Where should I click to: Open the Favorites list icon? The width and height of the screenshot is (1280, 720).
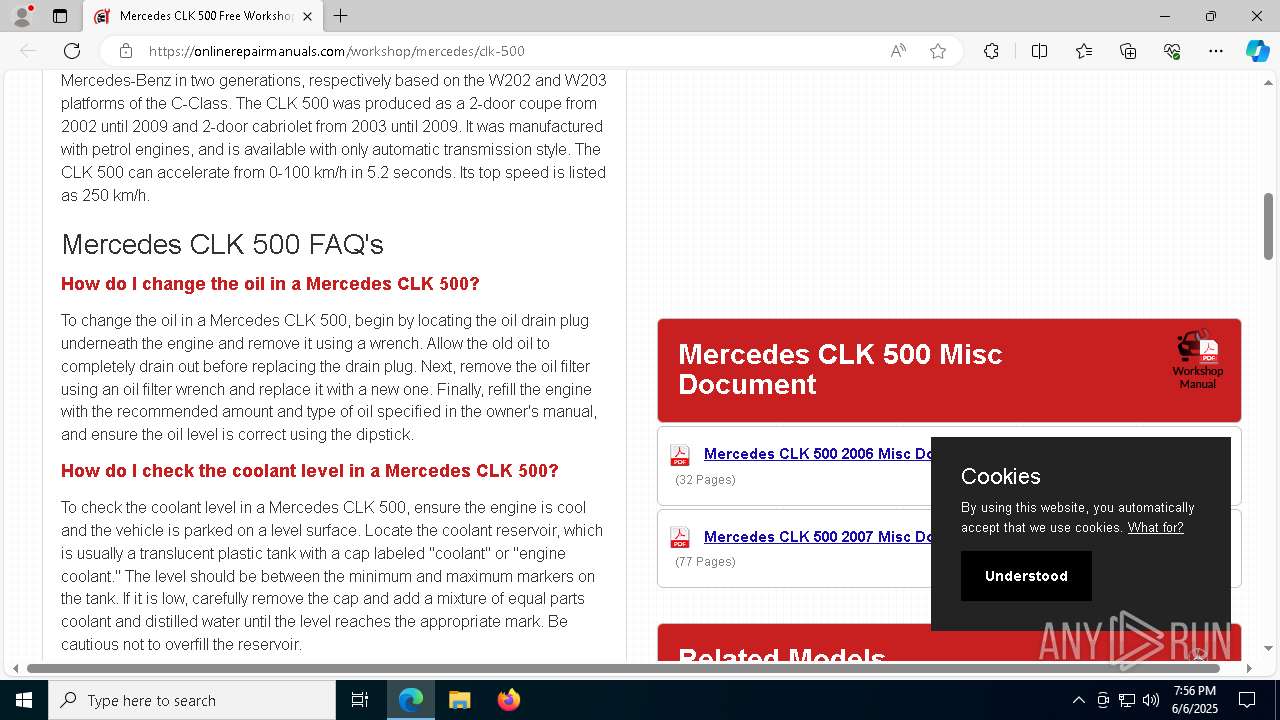[x=1084, y=51]
